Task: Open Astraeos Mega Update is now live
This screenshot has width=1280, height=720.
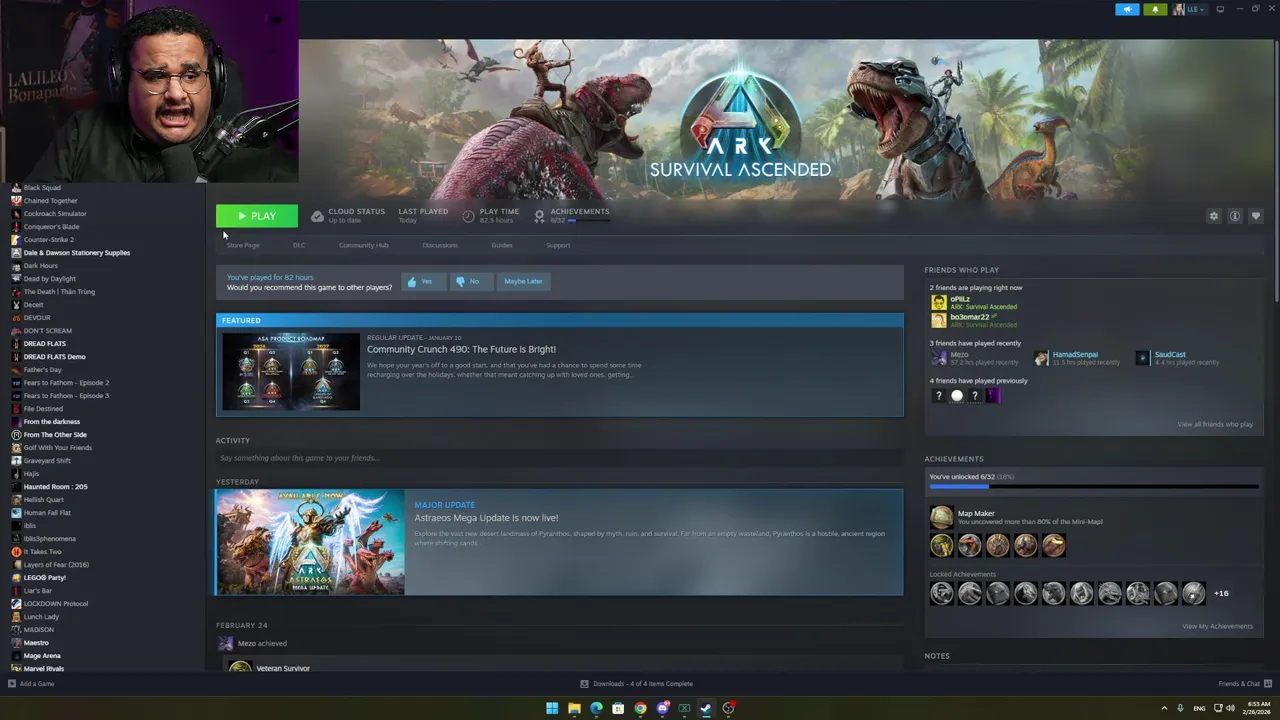Action: click(486, 518)
